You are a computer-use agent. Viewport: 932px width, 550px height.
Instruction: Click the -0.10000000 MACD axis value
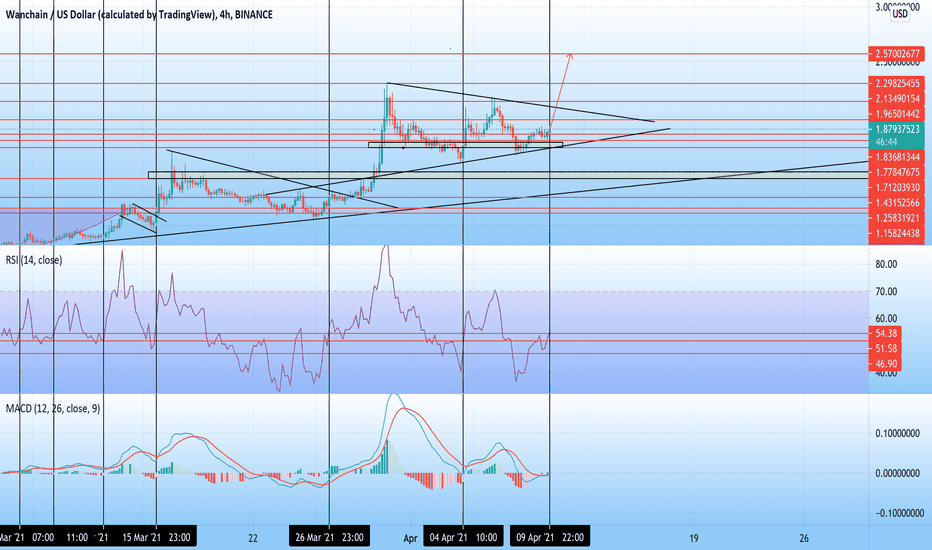point(898,513)
